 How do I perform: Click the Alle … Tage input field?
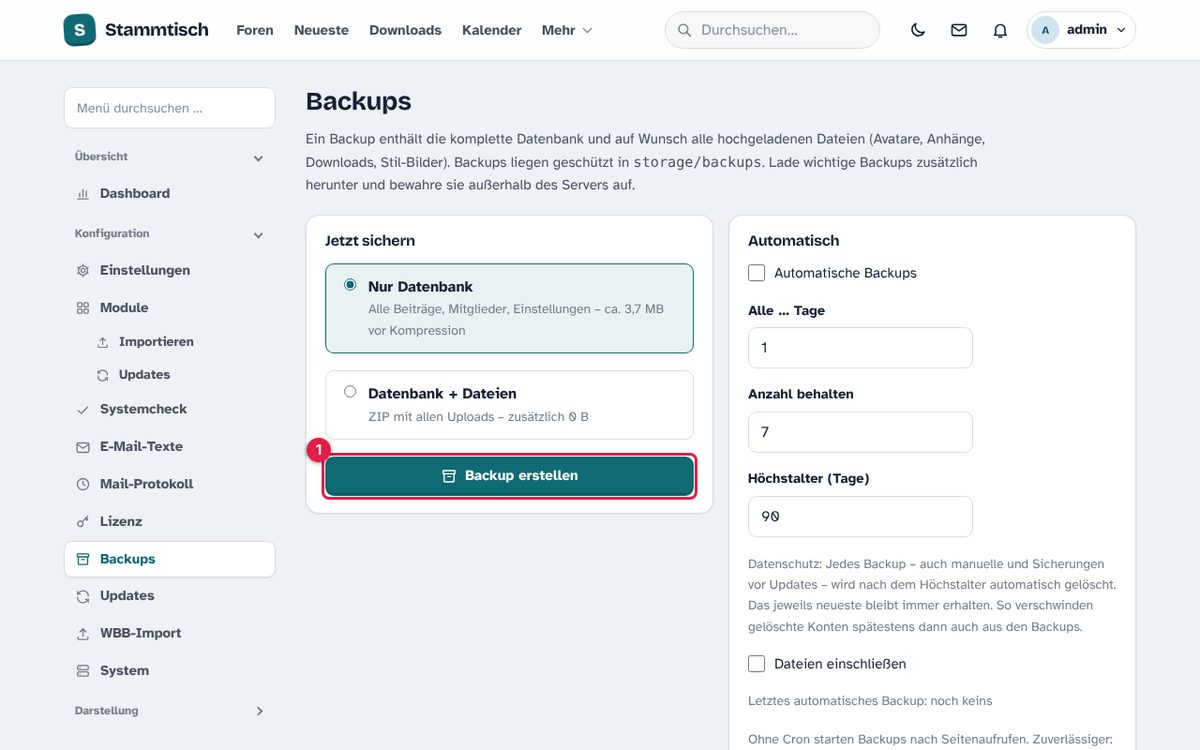coord(860,348)
